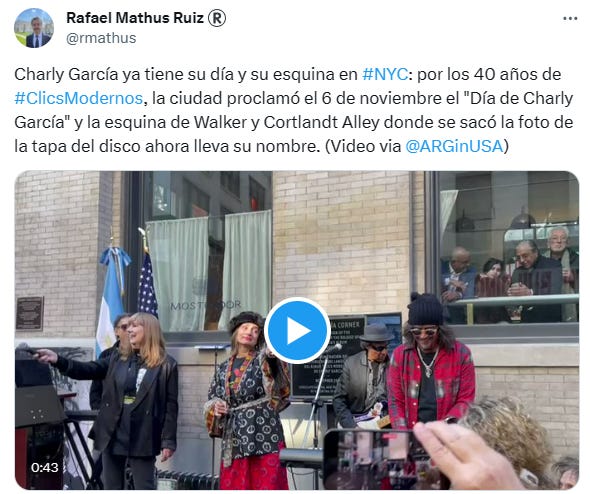Select the woman wearing the red skirt
This screenshot has height=494, width=590.
[x=248, y=401]
